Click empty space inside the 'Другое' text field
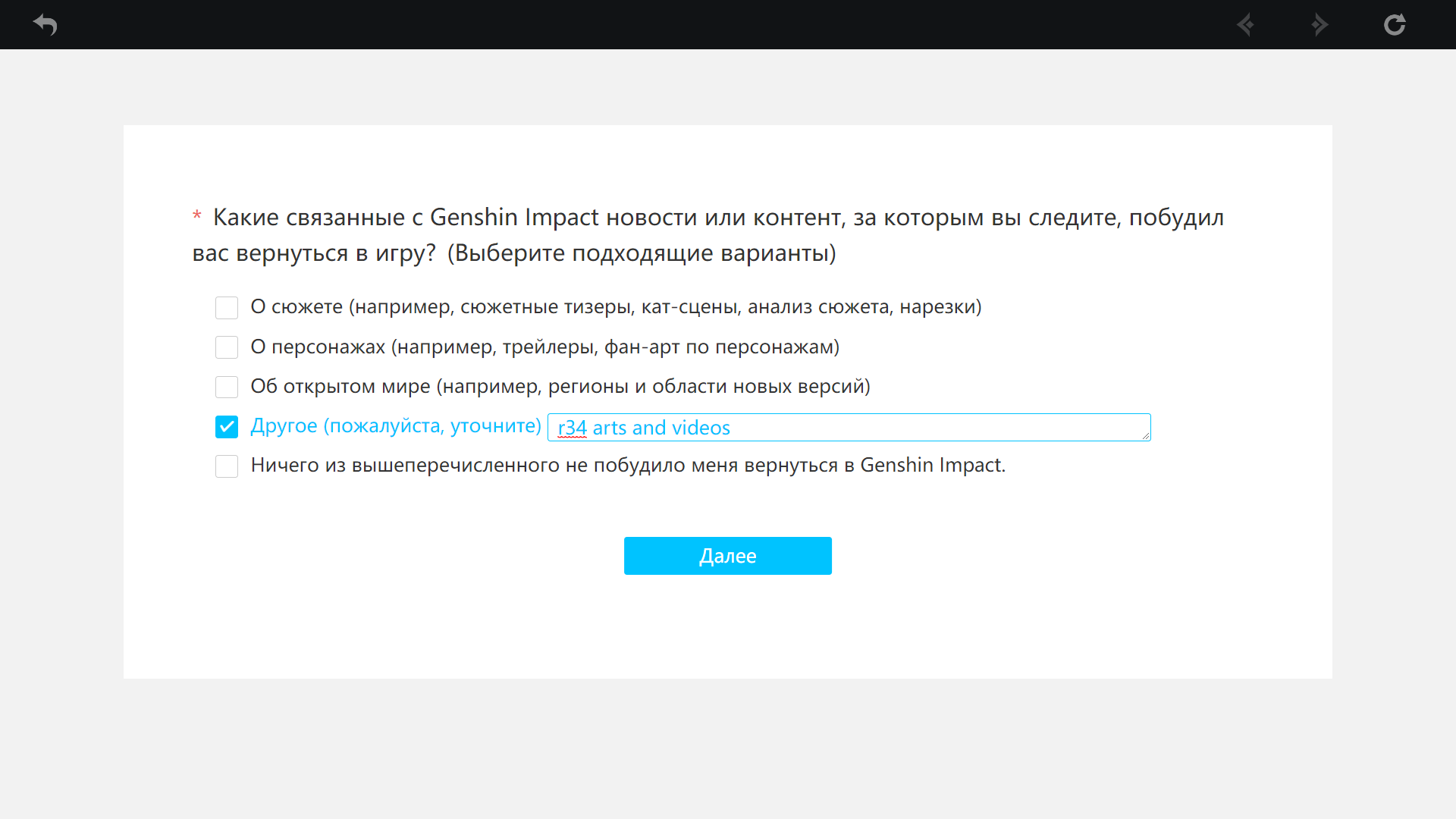 (940, 428)
